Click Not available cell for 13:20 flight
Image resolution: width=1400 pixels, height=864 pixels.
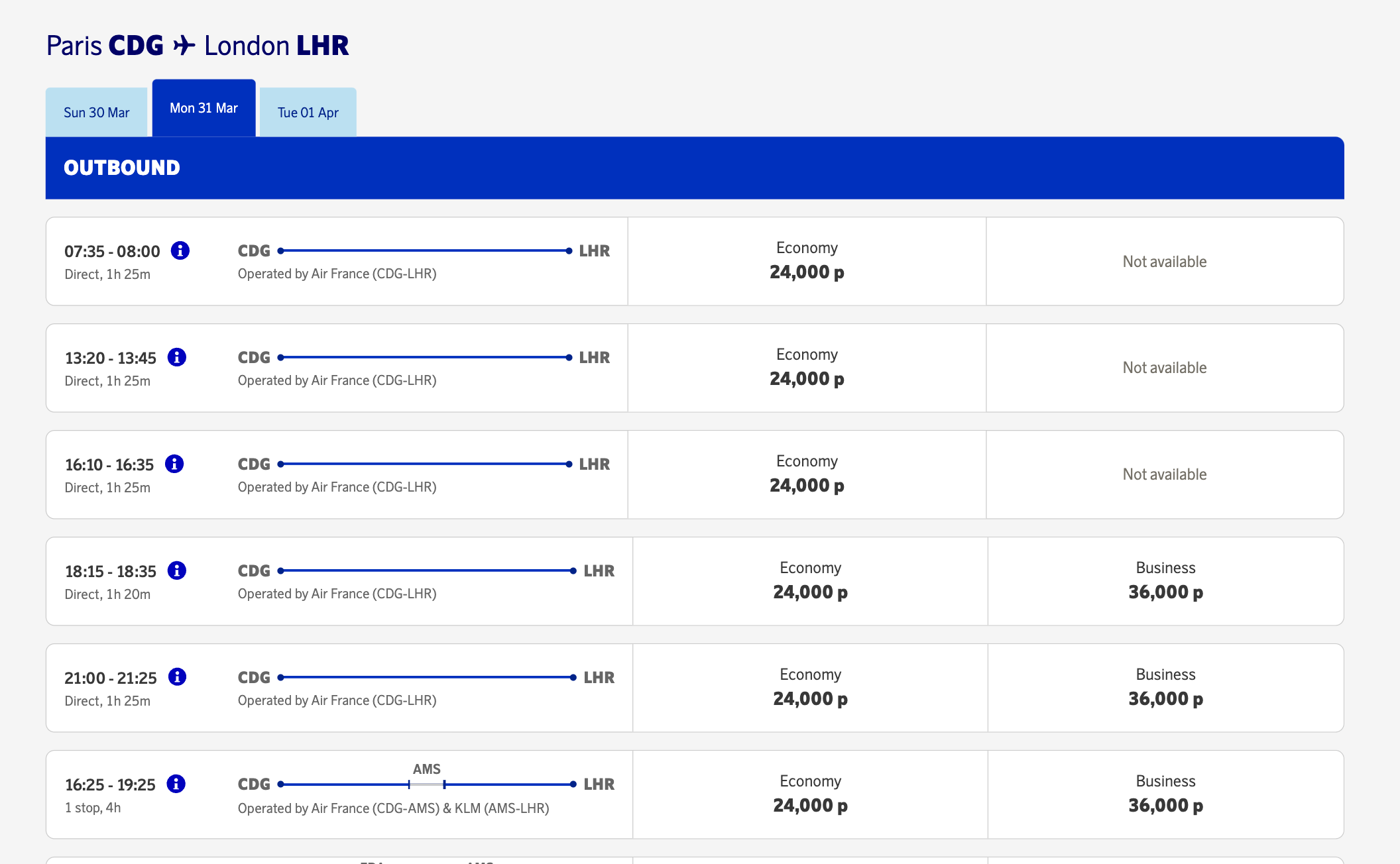[1165, 368]
